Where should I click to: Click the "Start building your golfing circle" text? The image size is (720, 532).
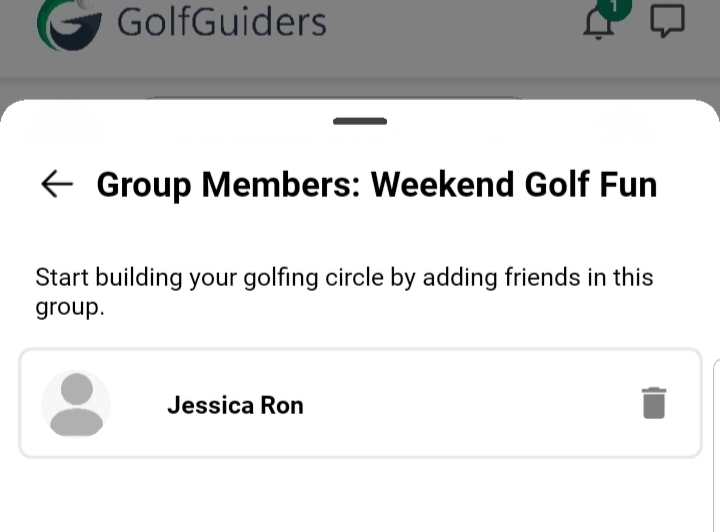[x=210, y=277]
